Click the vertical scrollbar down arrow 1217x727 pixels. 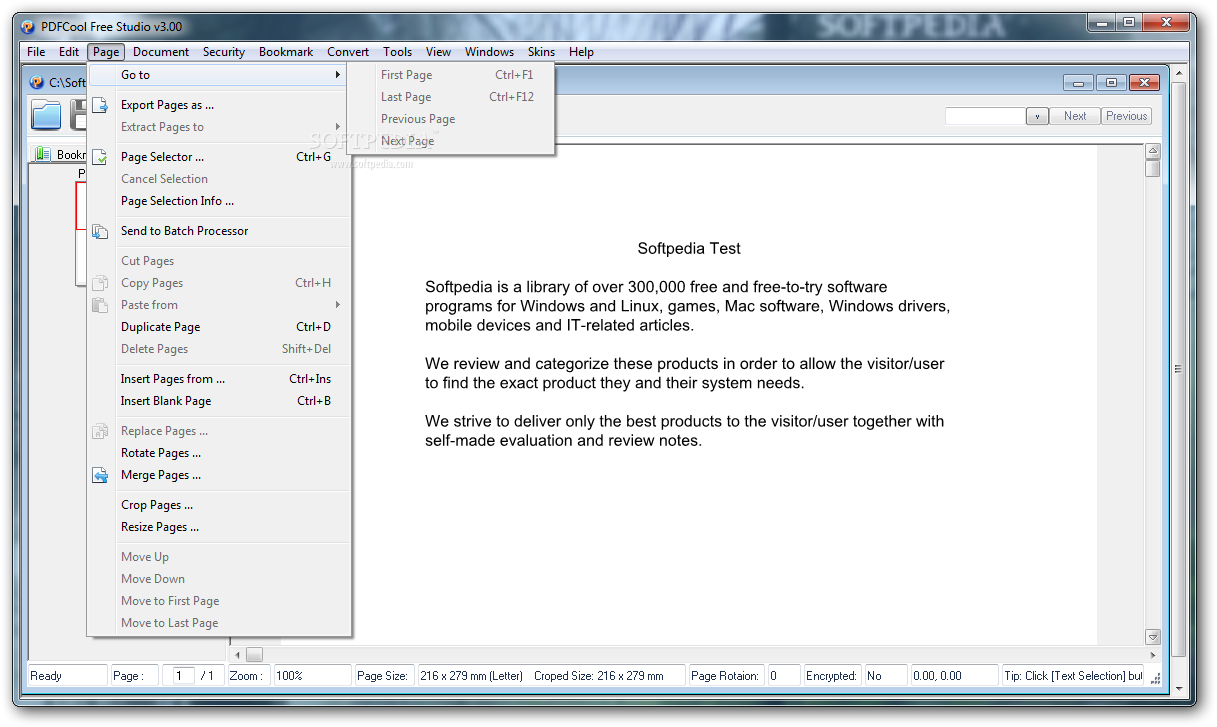point(1152,636)
